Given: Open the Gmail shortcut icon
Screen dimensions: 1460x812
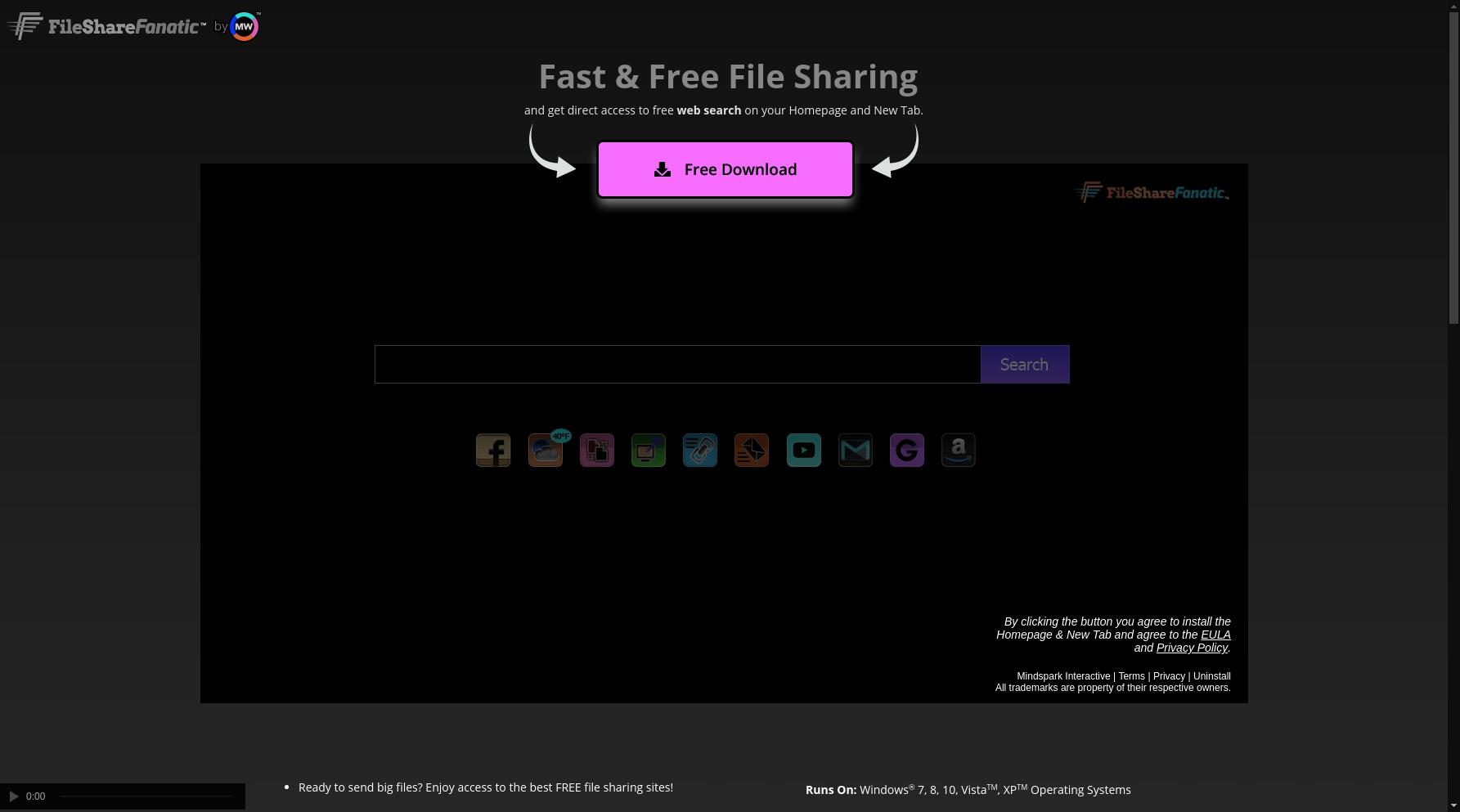Looking at the screenshot, I should 856,451.
